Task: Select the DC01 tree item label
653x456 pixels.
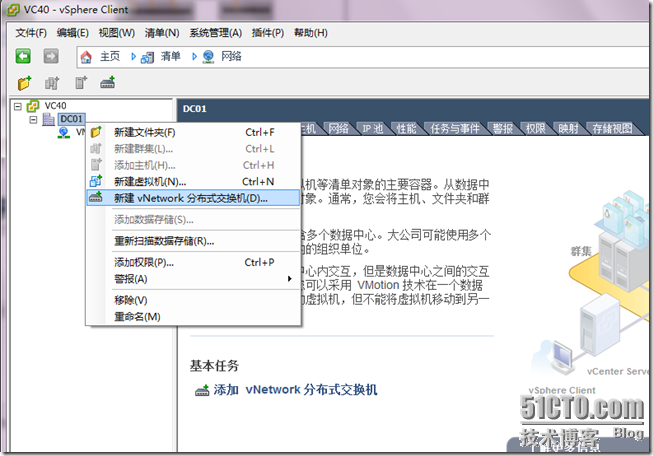Action: (71, 119)
